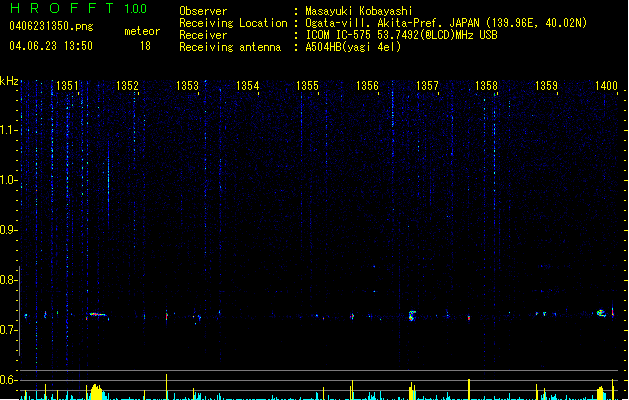
Task: Click the 1356 time marker
Action: coord(367,86)
